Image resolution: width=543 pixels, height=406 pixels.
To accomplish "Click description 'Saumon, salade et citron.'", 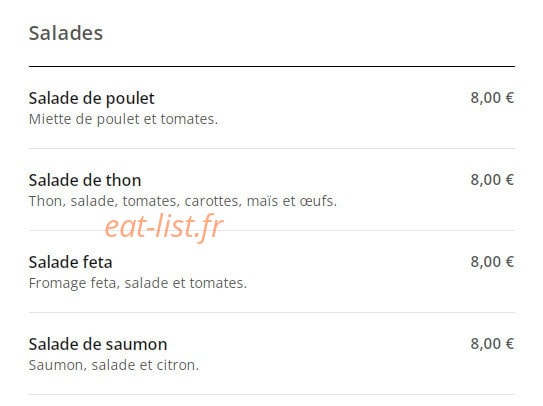I will coord(114,365).
